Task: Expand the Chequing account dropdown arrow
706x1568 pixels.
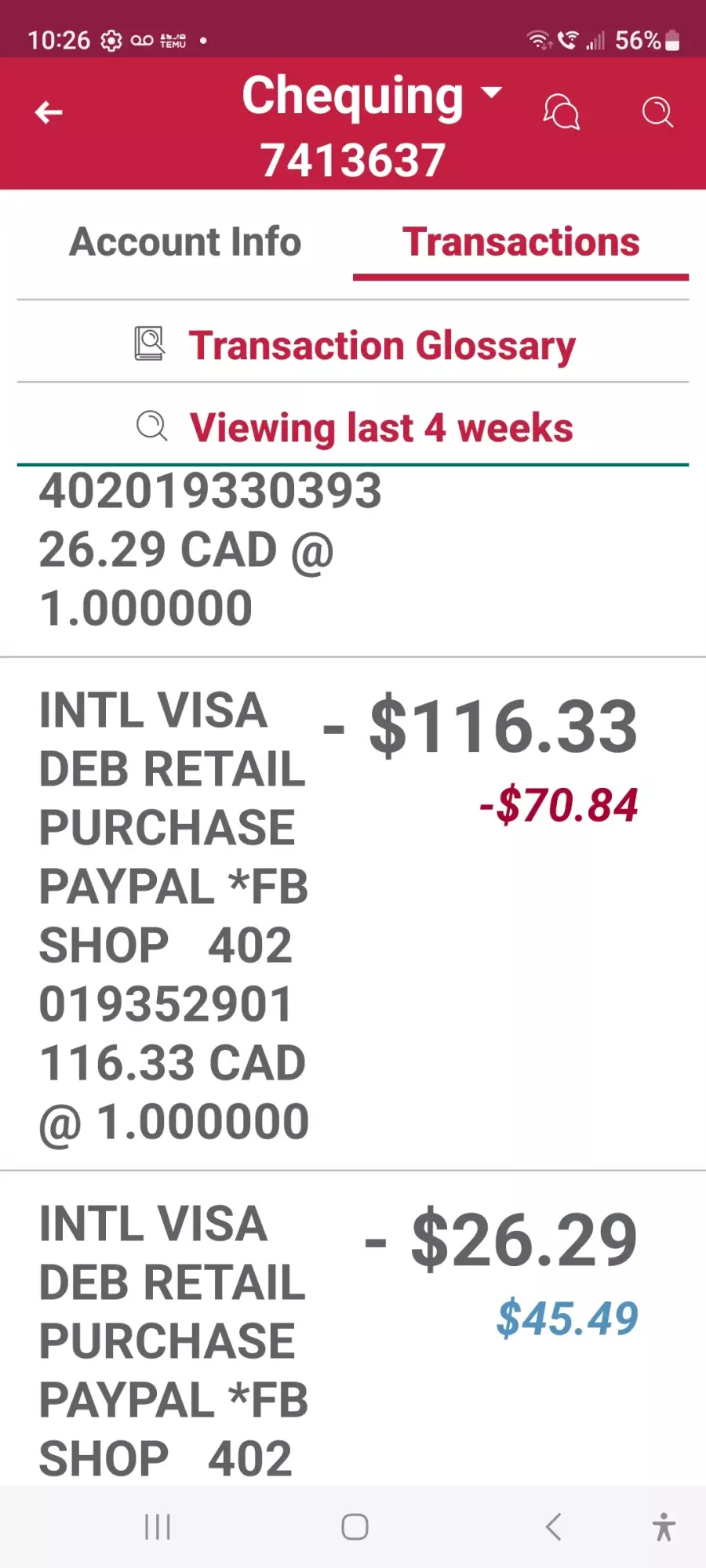Action: (491, 93)
